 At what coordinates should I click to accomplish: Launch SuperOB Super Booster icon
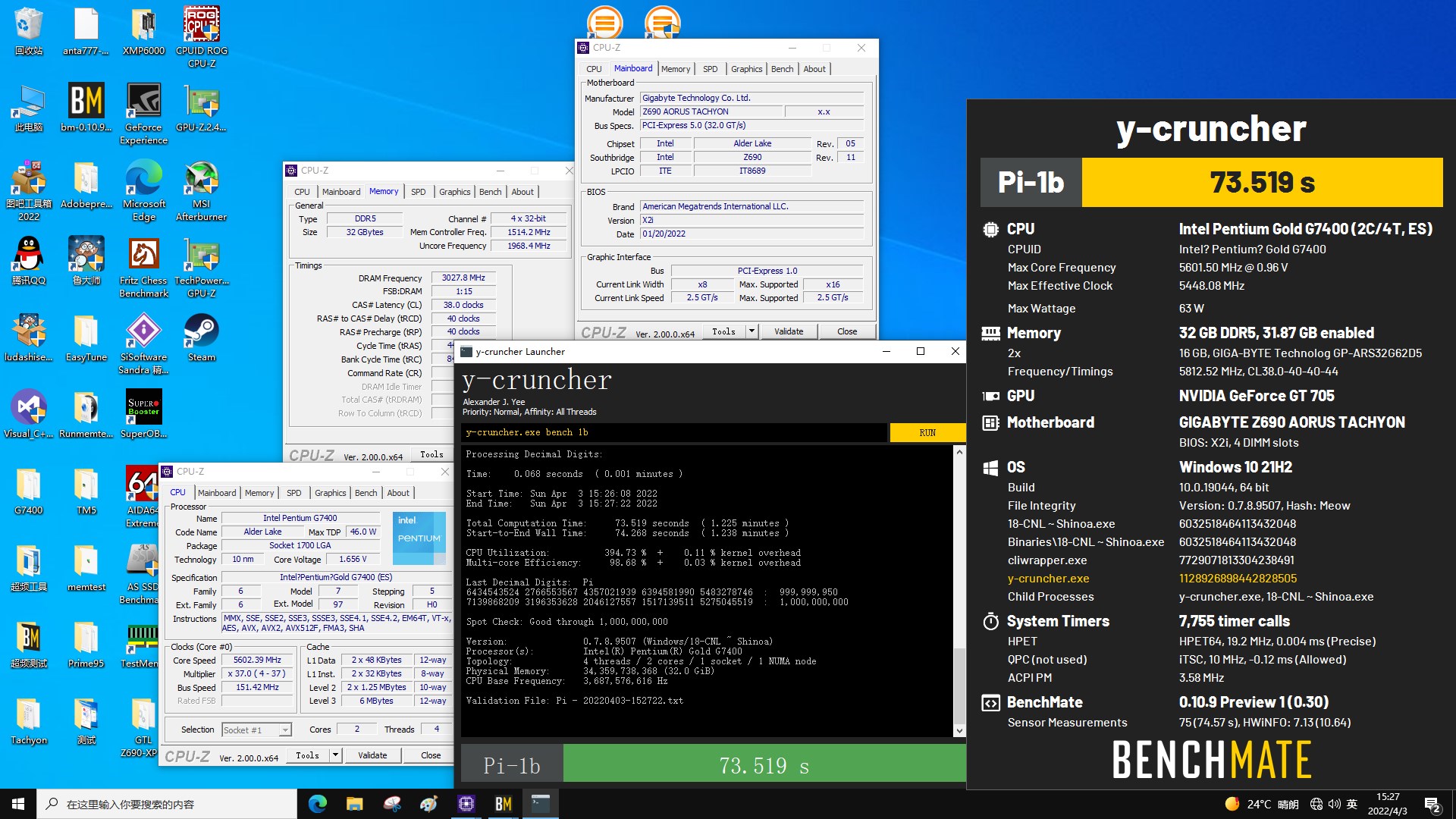click(x=144, y=414)
